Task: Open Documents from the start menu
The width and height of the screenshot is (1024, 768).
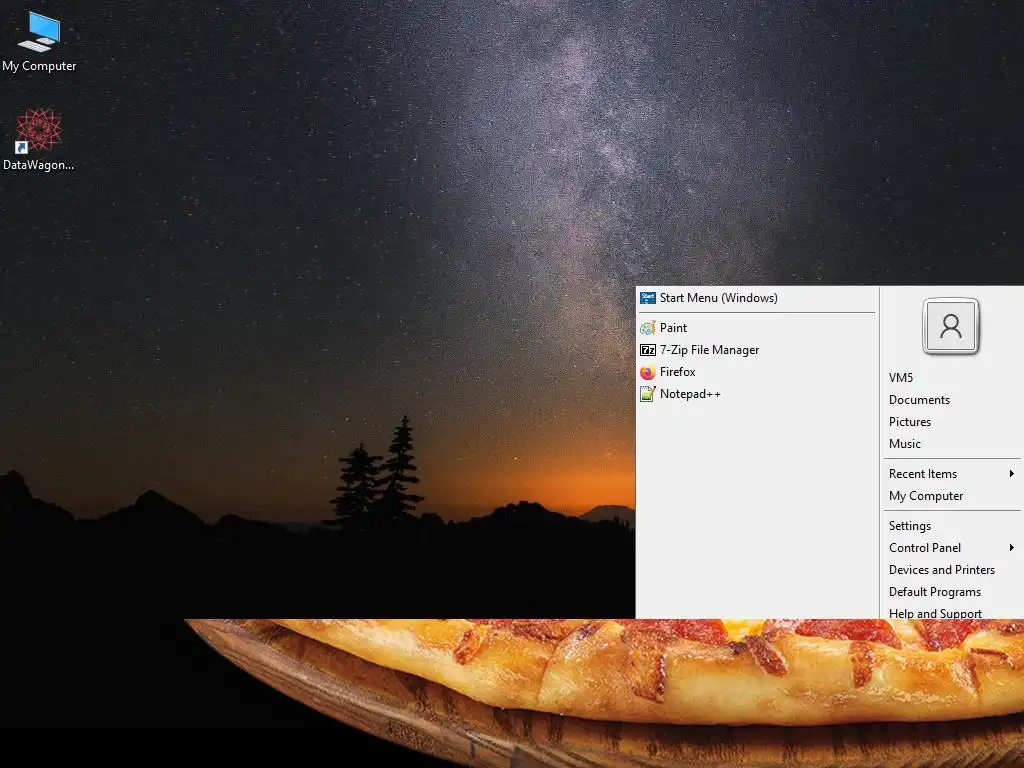Action: coord(953,400)
